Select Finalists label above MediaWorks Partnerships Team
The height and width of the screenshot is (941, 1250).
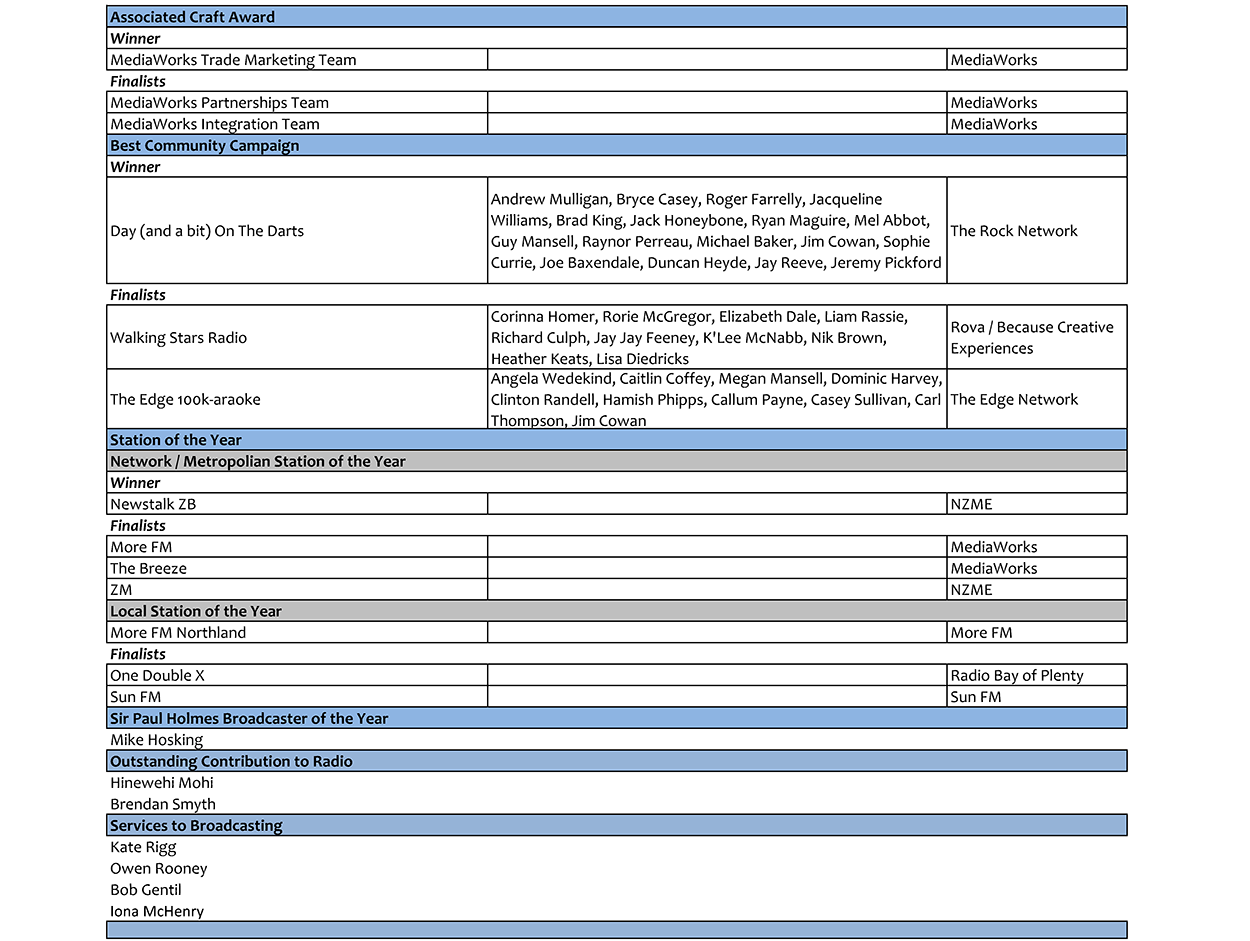(x=138, y=81)
